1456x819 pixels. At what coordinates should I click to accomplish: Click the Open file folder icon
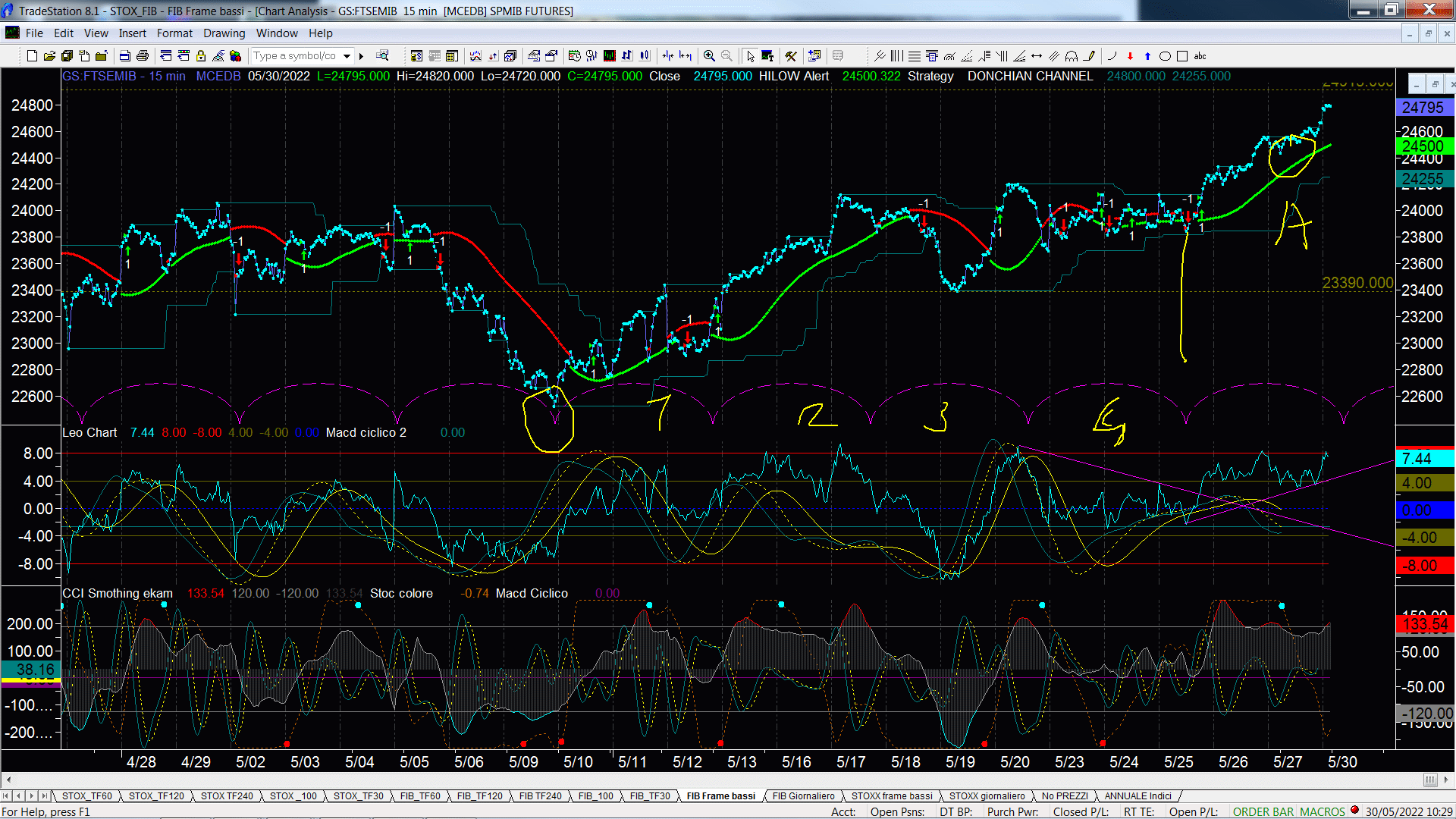click(49, 56)
